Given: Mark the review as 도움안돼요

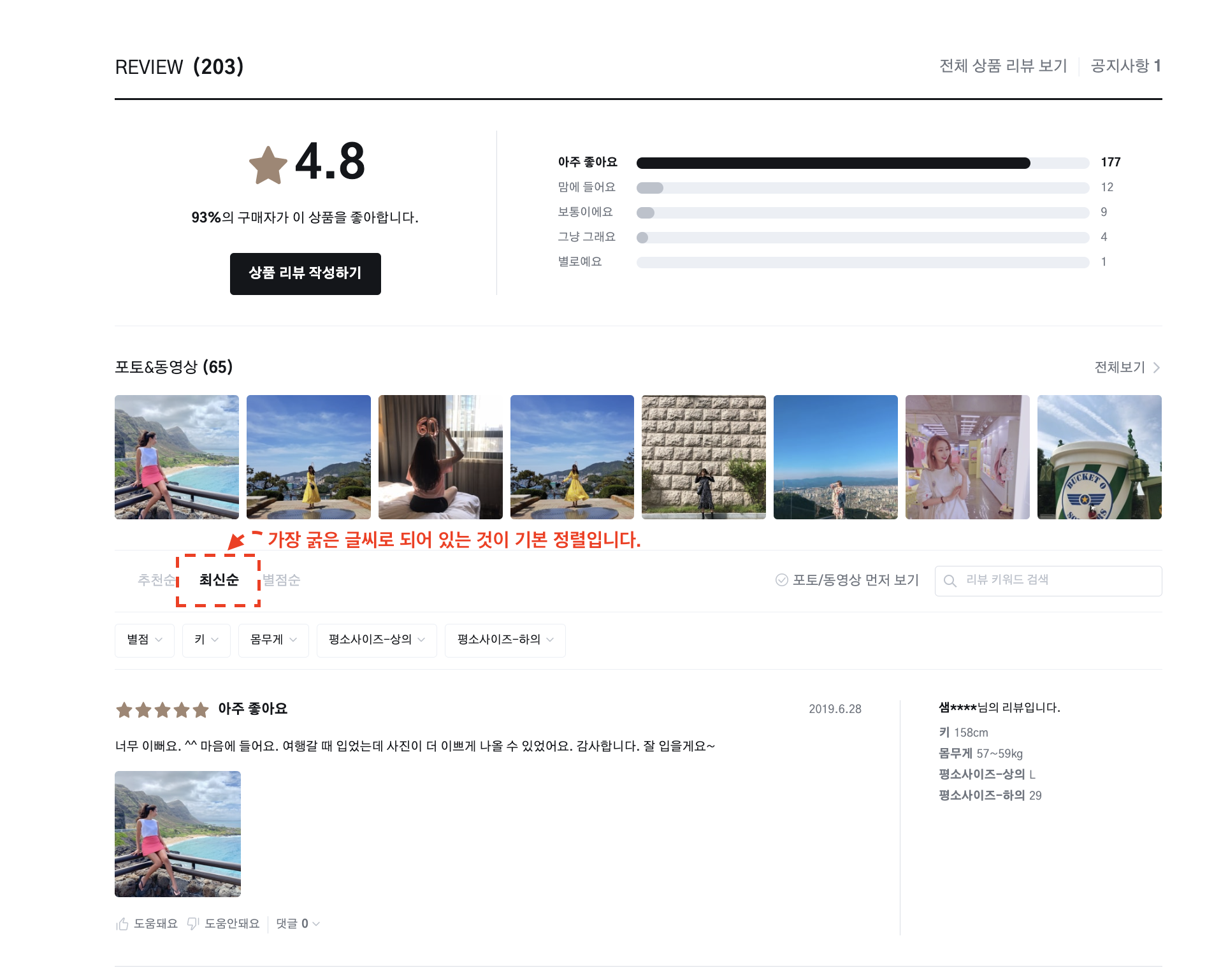Looking at the screenshot, I should (223, 924).
